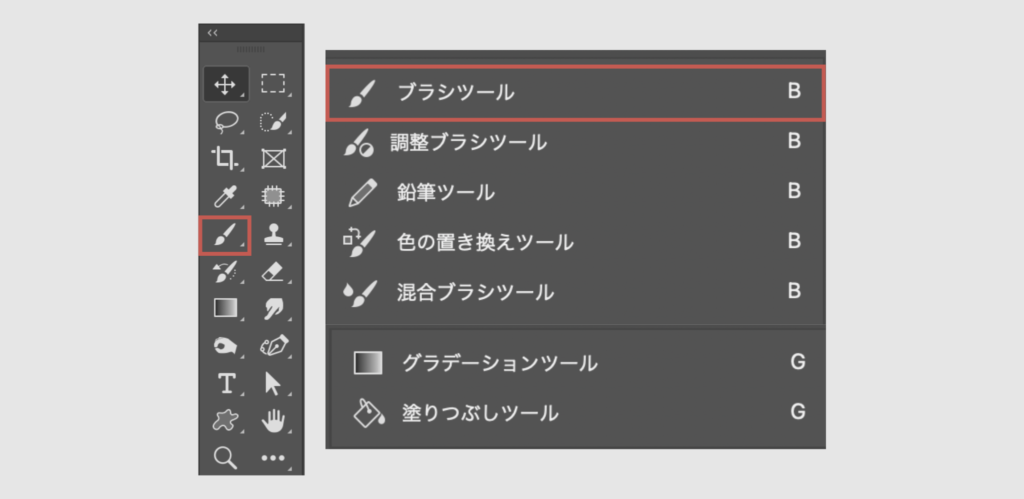Activate the Crop tool

(225, 158)
